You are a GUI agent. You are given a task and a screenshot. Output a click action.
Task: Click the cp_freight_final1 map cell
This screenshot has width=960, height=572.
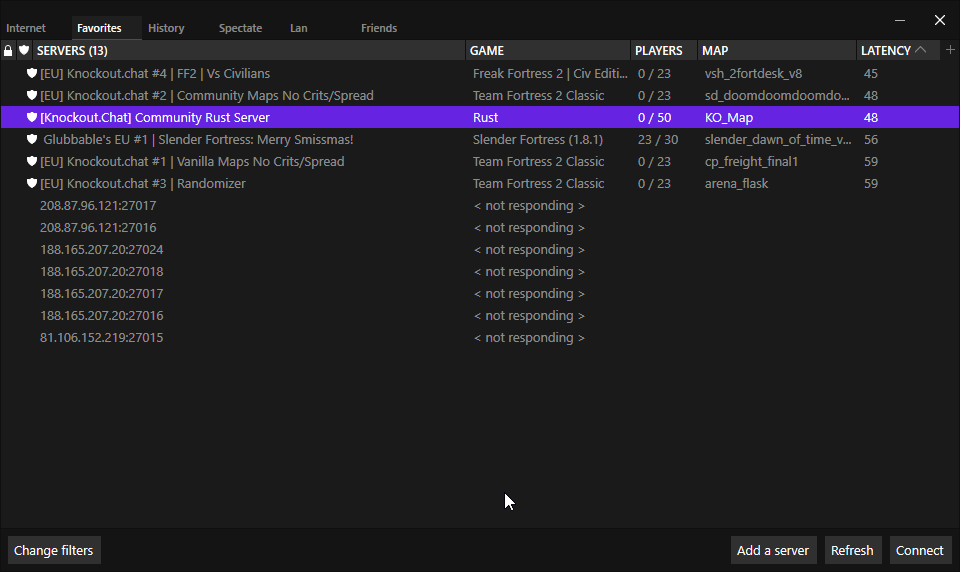tap(751, 162)
